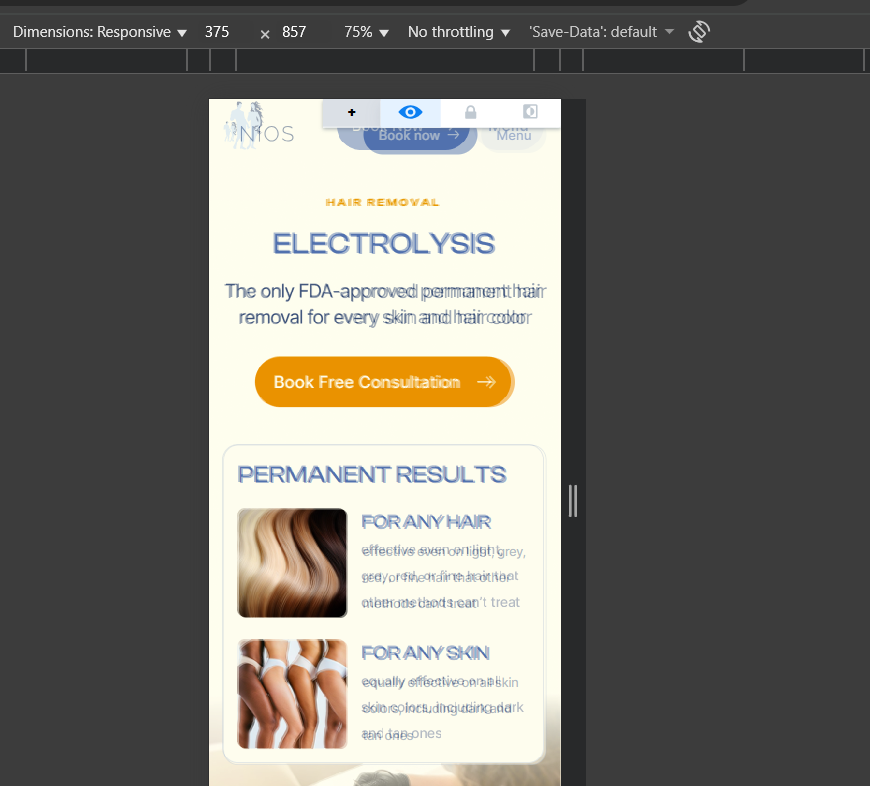The height and width of the screenshot is (786, 870).
Task: Click the PERMANENT RESULTS heading
Action: [x=372, y=475]
